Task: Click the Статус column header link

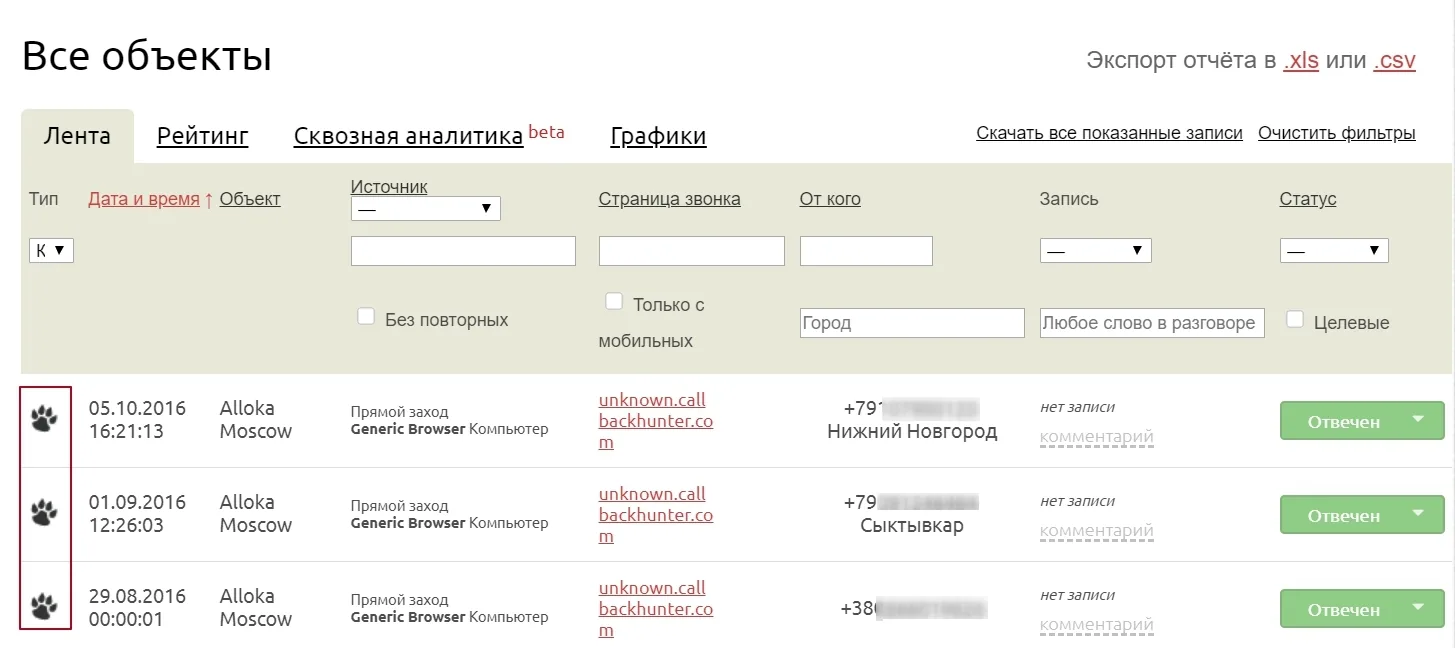Action: (1308, 199)
